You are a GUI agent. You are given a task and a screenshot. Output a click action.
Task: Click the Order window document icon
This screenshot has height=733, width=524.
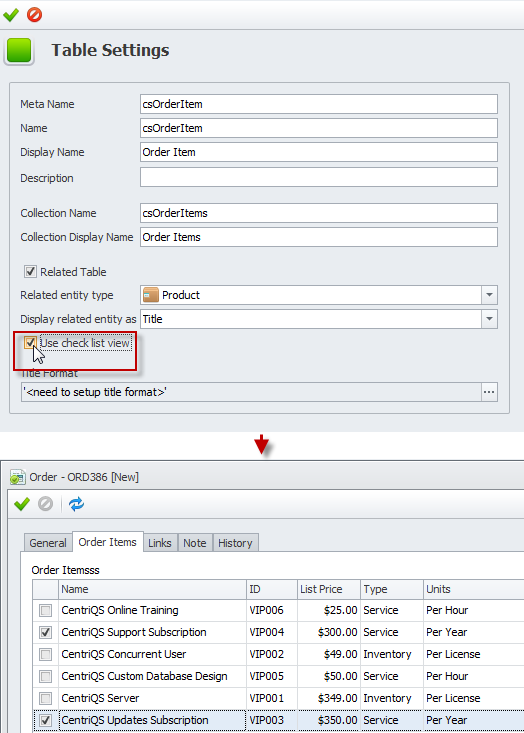pos(17,477)
